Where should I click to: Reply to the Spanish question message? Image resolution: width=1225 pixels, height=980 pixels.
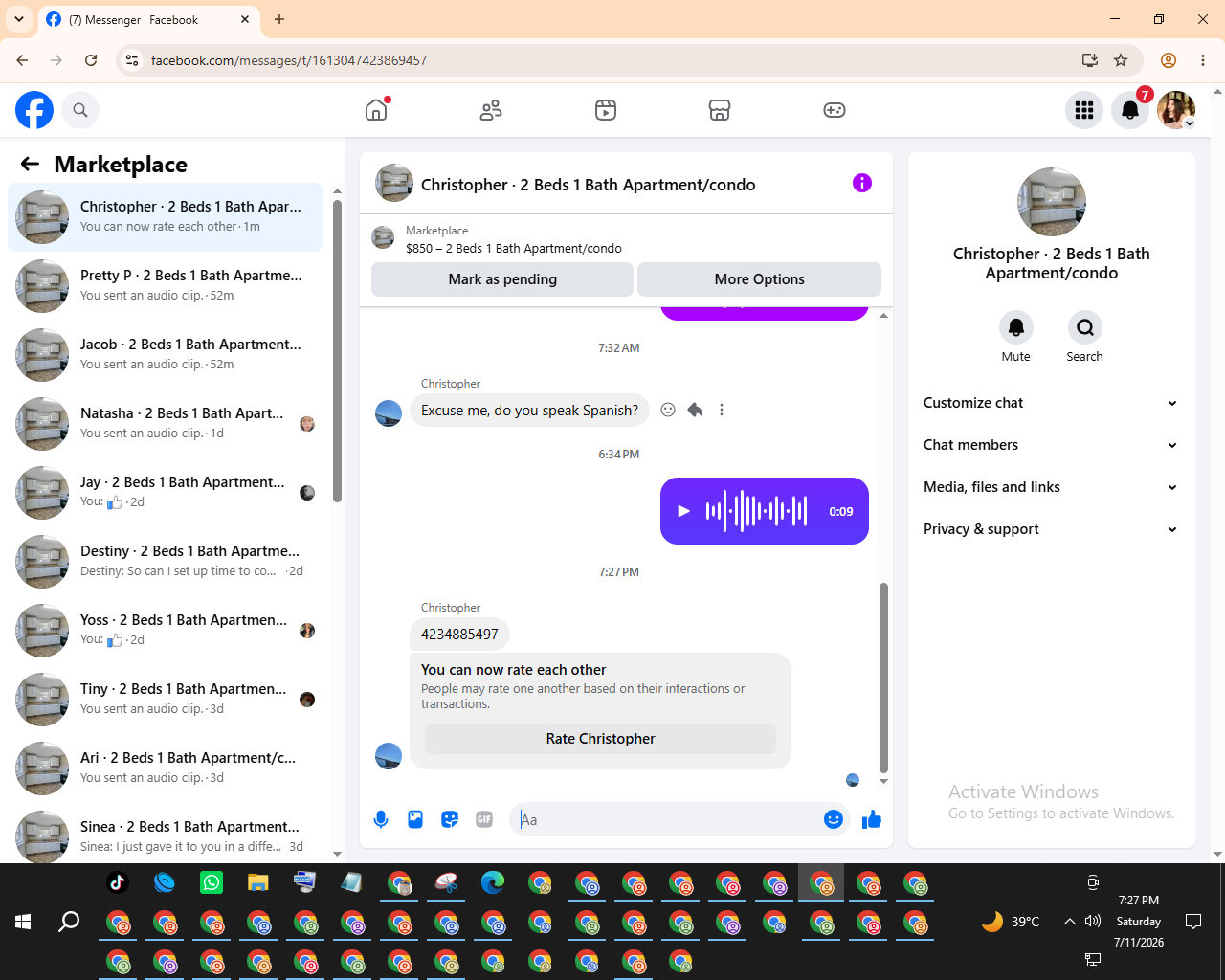[x=695, y=410]
